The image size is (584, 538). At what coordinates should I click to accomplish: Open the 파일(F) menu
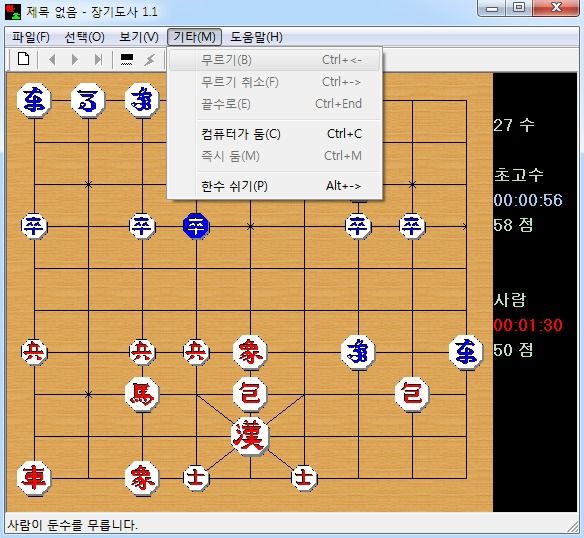pos(31,37)
